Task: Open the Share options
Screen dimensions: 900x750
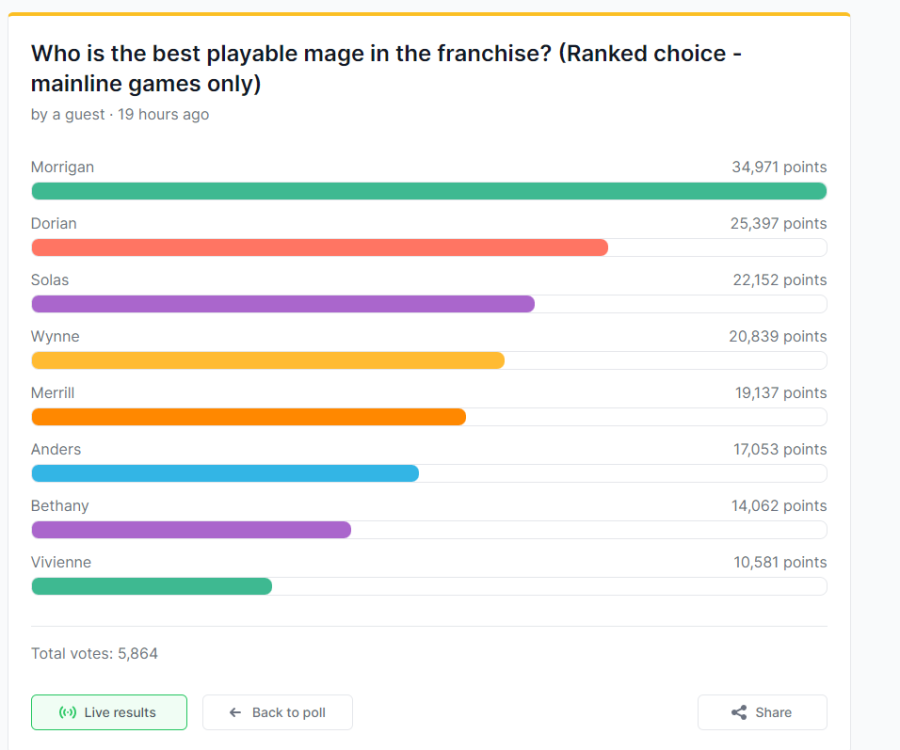Action: tap(762, 713)
